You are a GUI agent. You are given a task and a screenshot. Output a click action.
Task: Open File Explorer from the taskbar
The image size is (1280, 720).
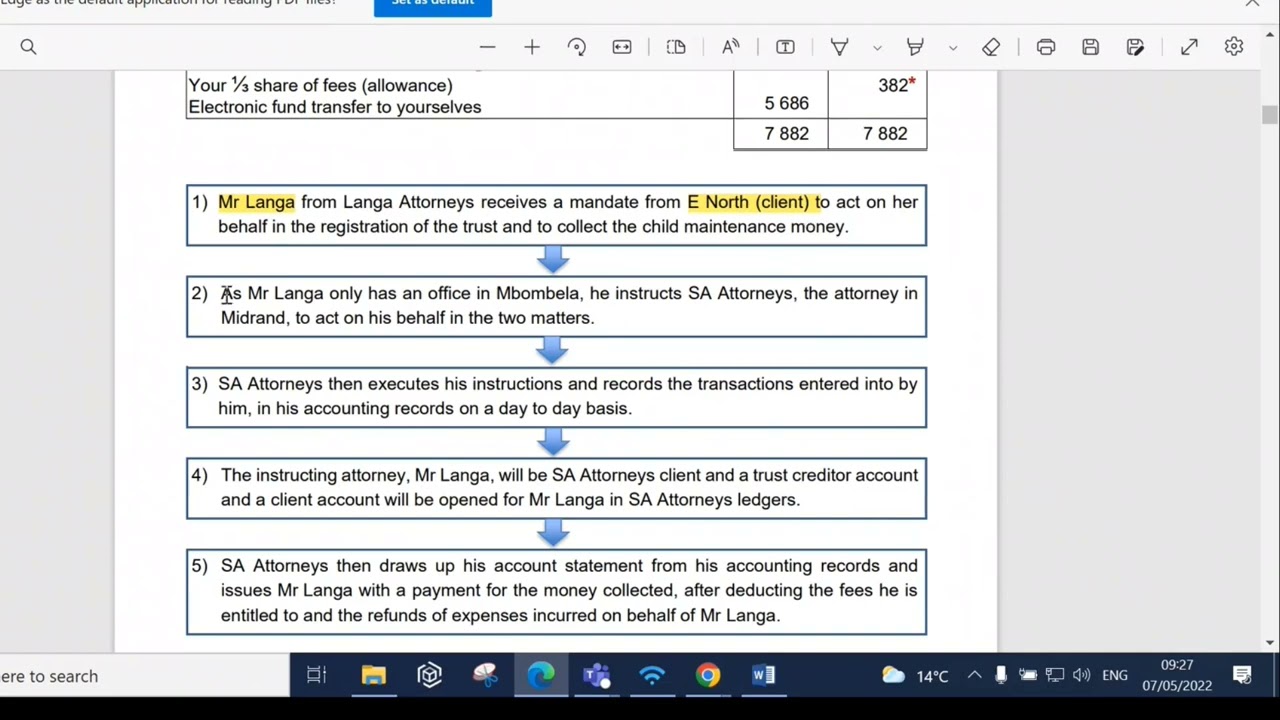(x=373, y=676)
